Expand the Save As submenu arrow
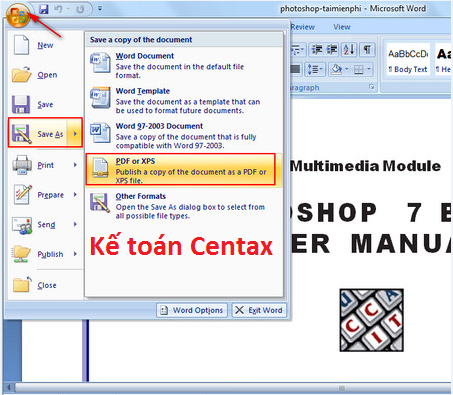Screen dimensions: 453x395 coord(75,134)
